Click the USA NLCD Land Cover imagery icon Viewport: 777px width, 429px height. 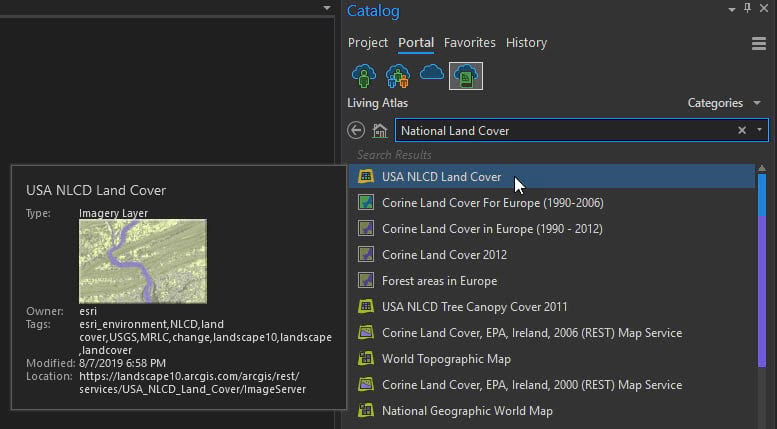(366, 176)
